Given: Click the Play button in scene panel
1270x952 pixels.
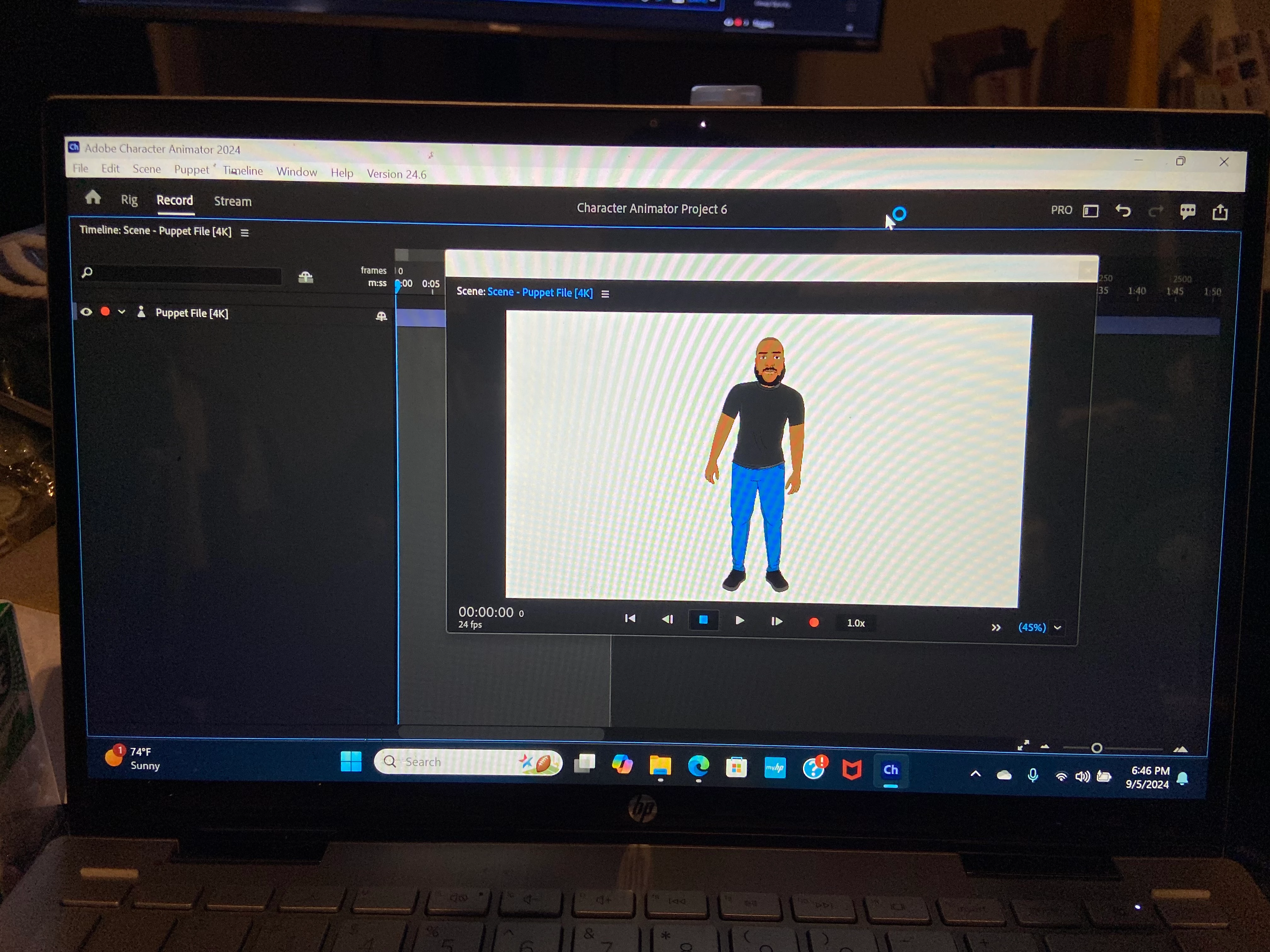Looking at the screenshot, I should click(740, 620).
